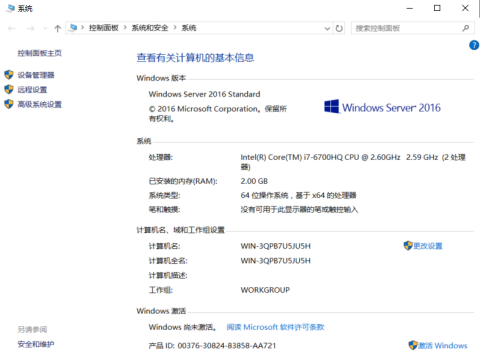Click the text Windows Server 2016 Standard

[204, 94]
